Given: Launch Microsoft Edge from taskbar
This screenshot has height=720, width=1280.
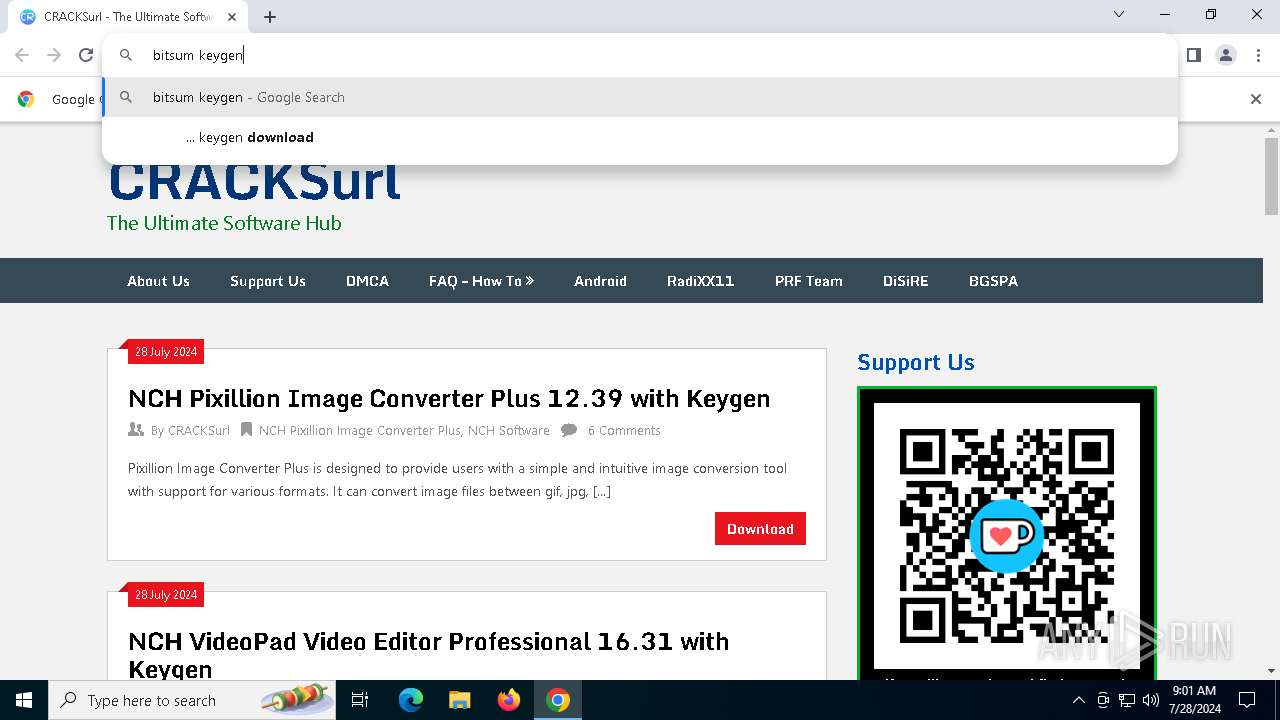Looking at the screenshot, I should (411, 700).
